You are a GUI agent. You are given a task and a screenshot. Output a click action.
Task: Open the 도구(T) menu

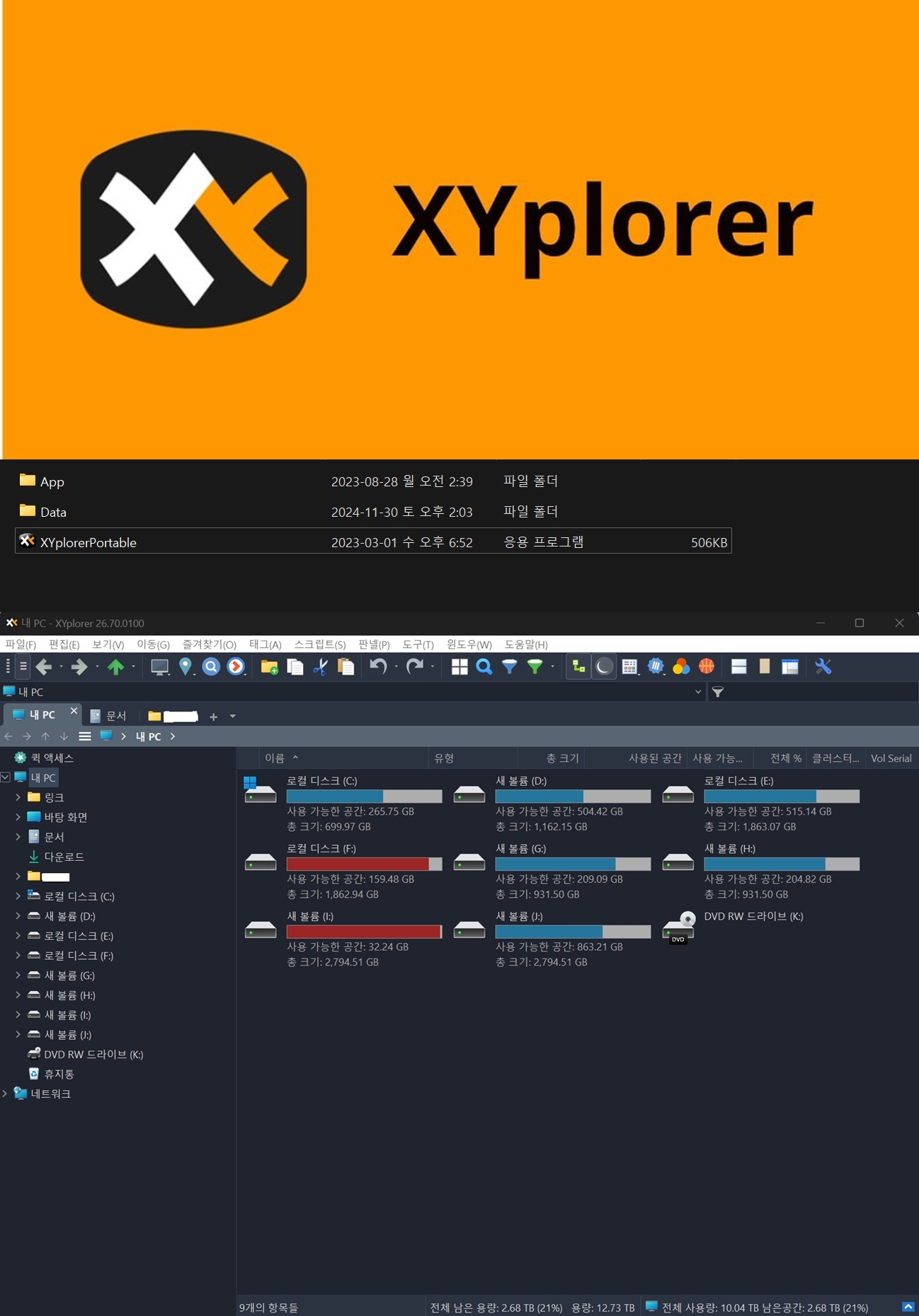coord(418,644)
